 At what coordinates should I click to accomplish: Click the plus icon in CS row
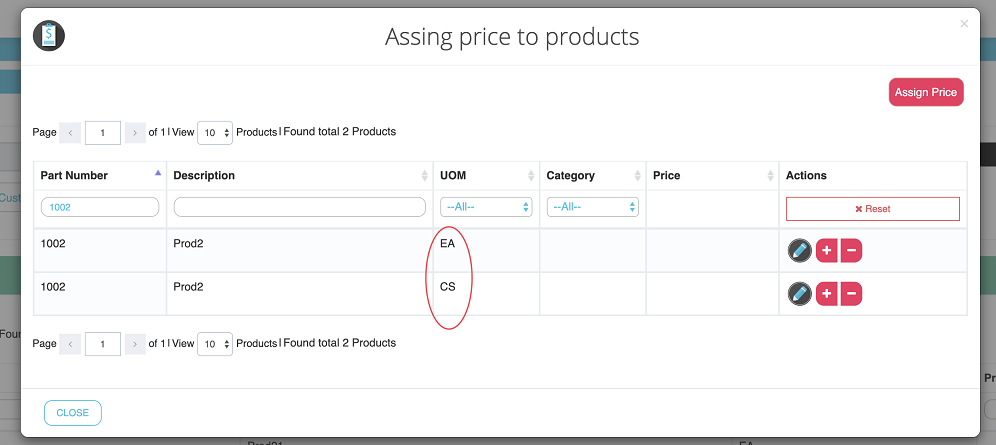point(826,293)
